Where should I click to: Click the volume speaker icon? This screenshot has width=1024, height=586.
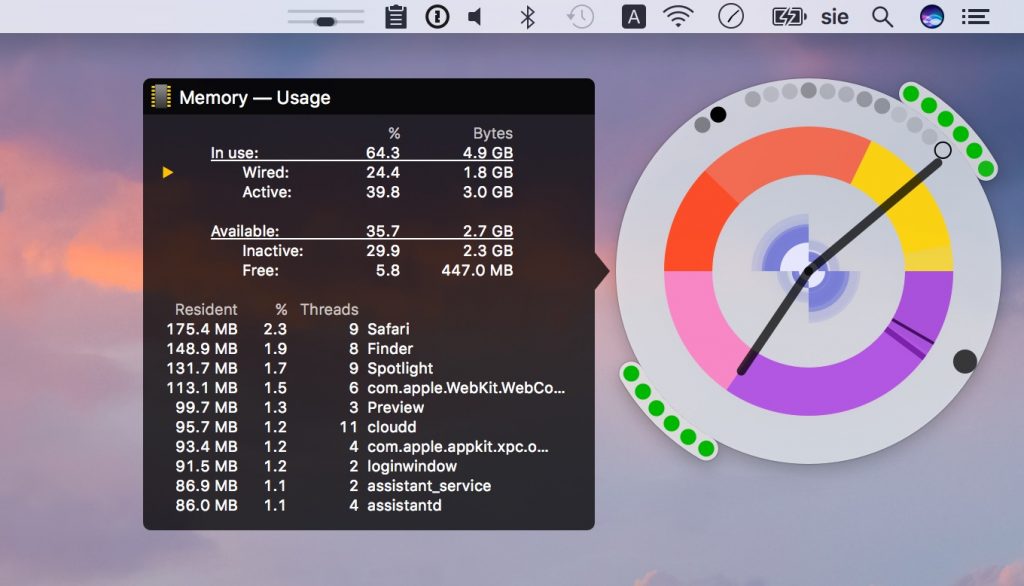pyautogui.click(x=475, y=17)
